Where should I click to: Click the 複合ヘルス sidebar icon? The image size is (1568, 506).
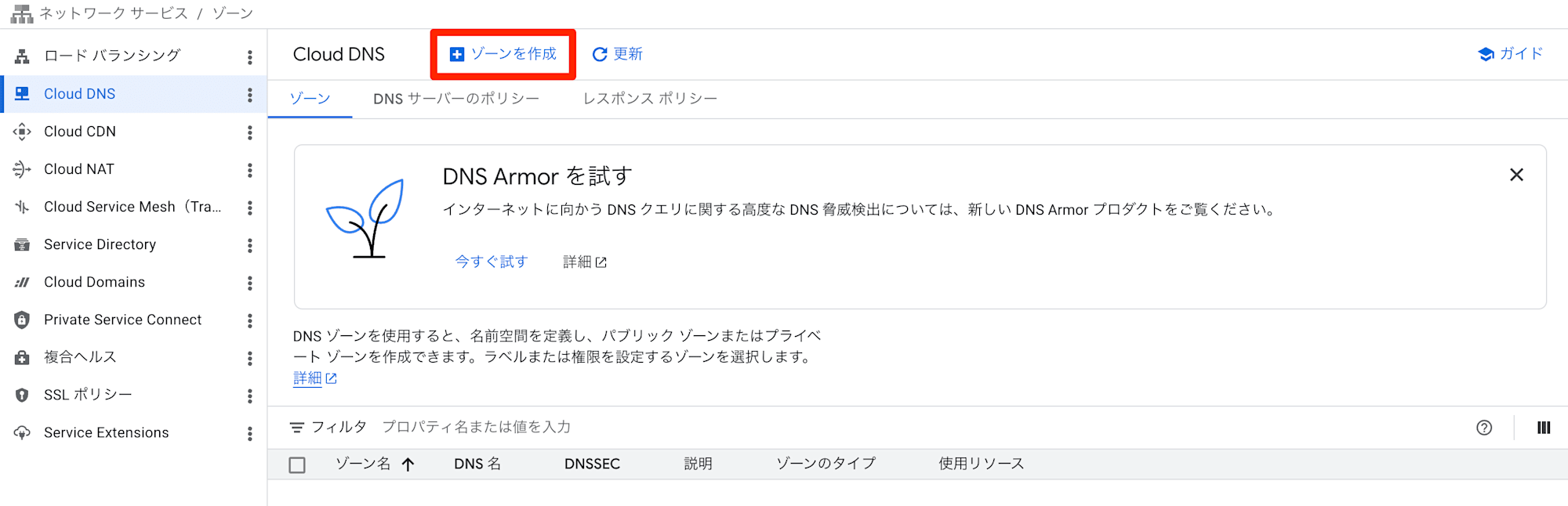tap(22, 357)
